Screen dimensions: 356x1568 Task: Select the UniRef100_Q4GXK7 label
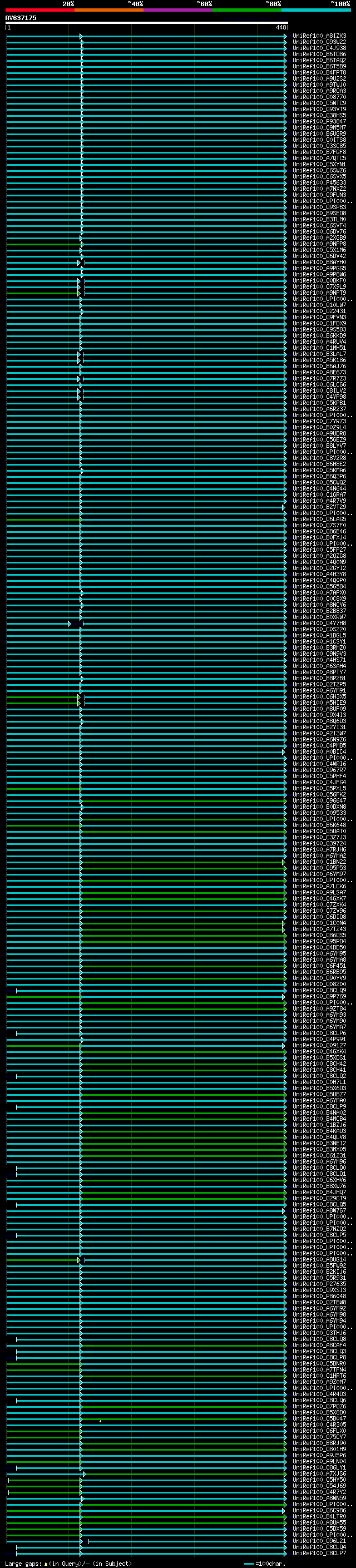coord(319,898)
